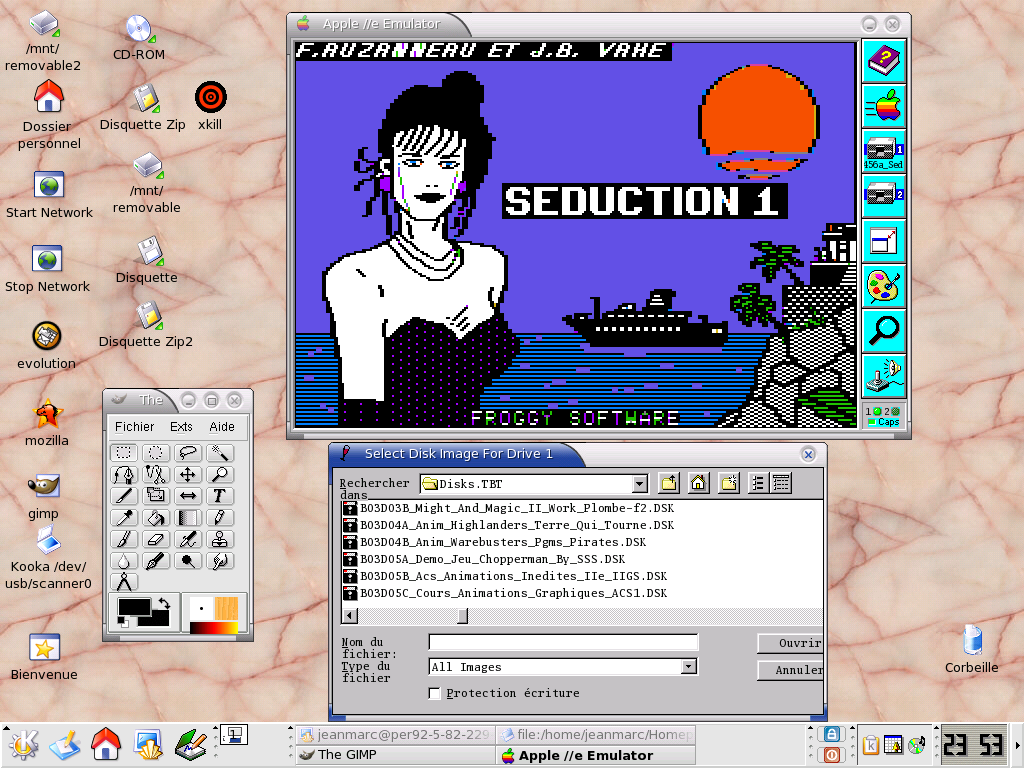Select the Paintbrush tool in GIMP
This screenshot has width=1024, height=768.
tap(123, 539)
